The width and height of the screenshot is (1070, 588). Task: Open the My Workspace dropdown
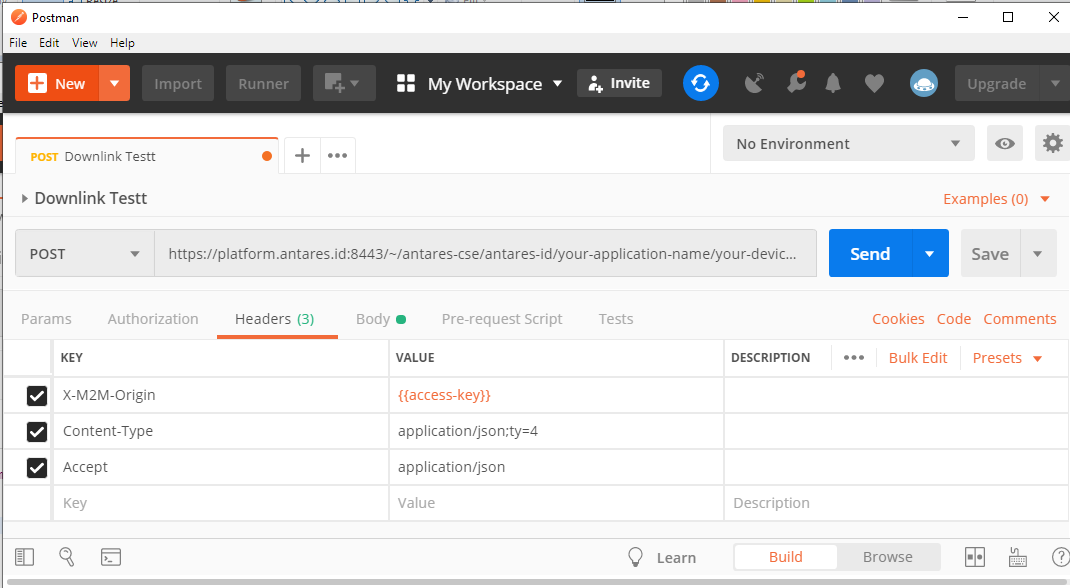point(480,84)
